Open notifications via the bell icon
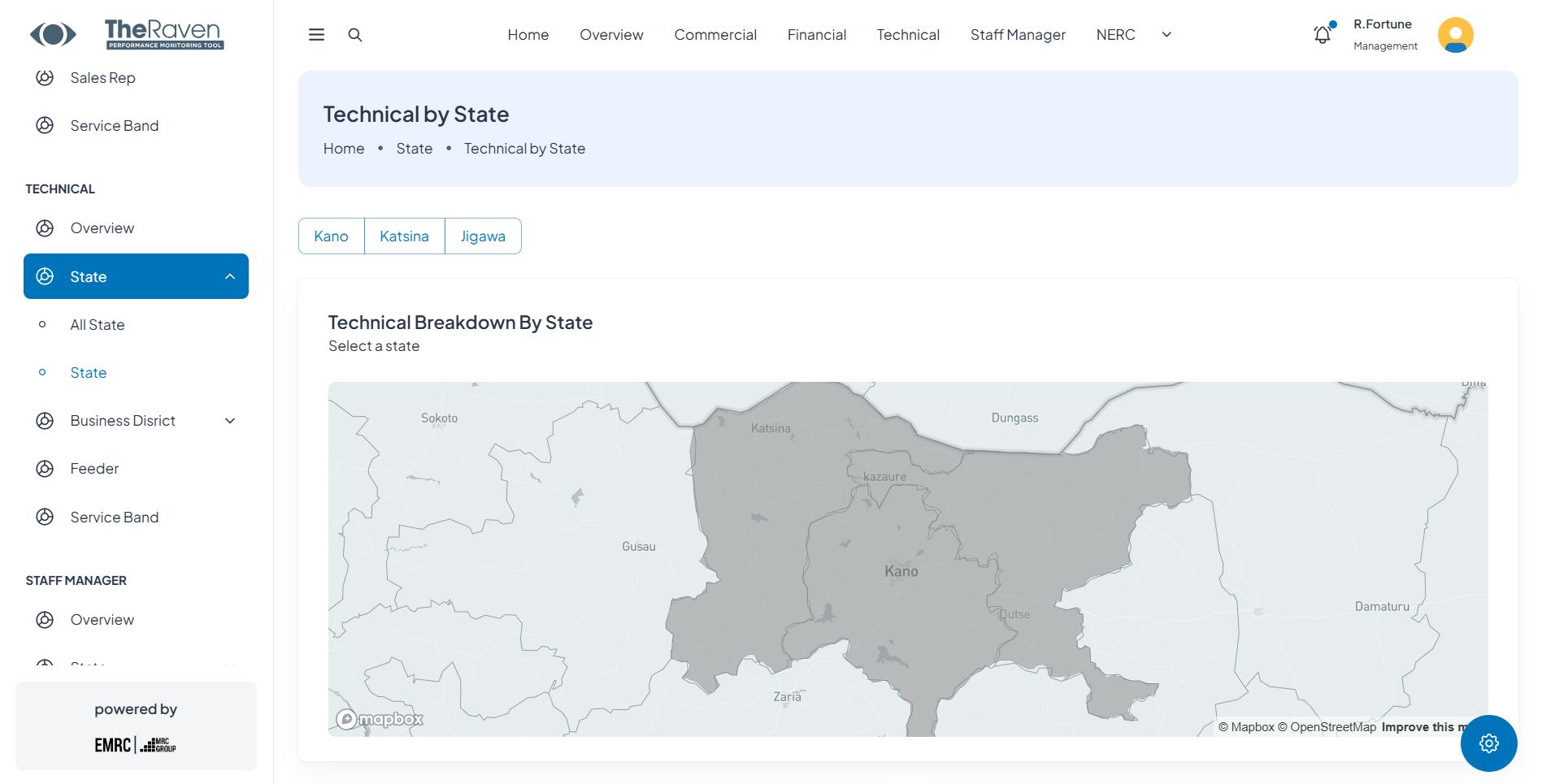The height and width of the screenshot is (784, 1542). [x=1321, y=34]
